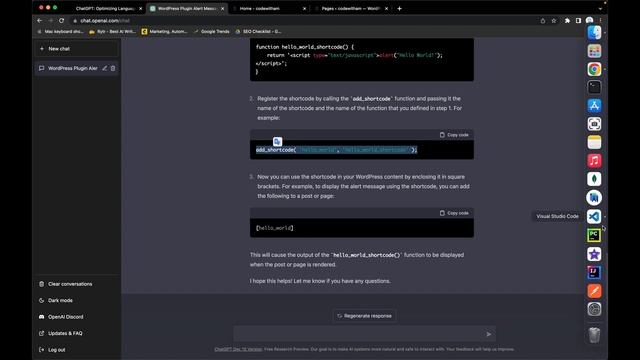Open MongoDB Compass from the dock
Screen dimensions: 640x360
point(594,179)
